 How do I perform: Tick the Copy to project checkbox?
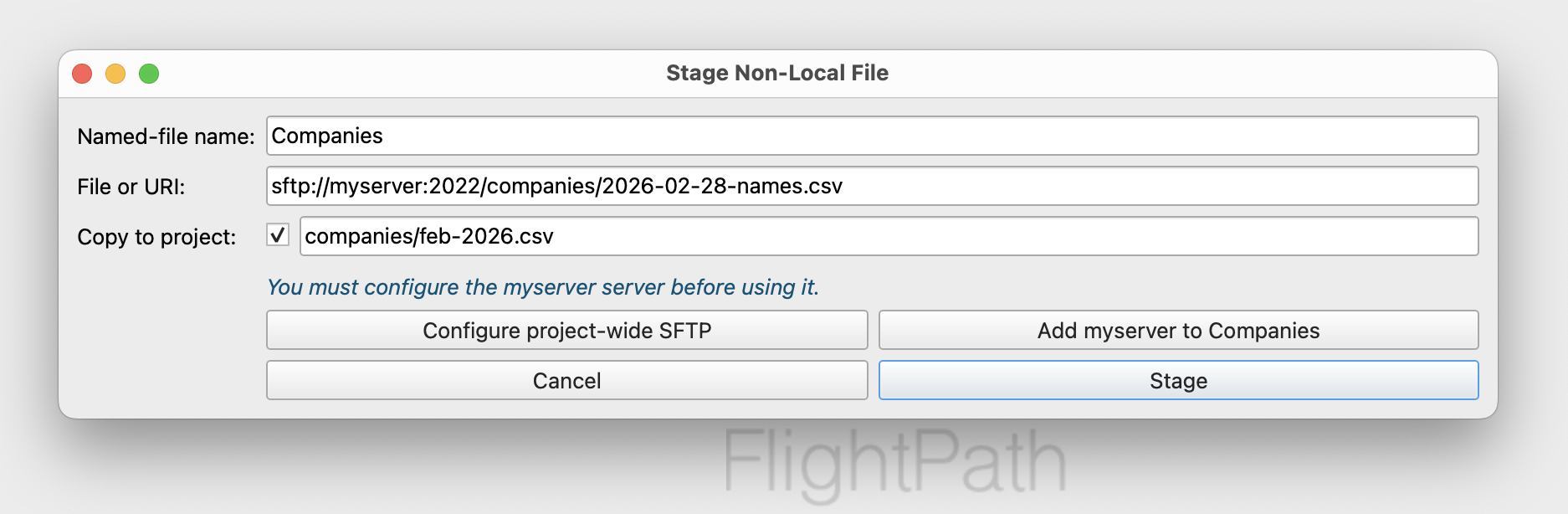[278, 235]
